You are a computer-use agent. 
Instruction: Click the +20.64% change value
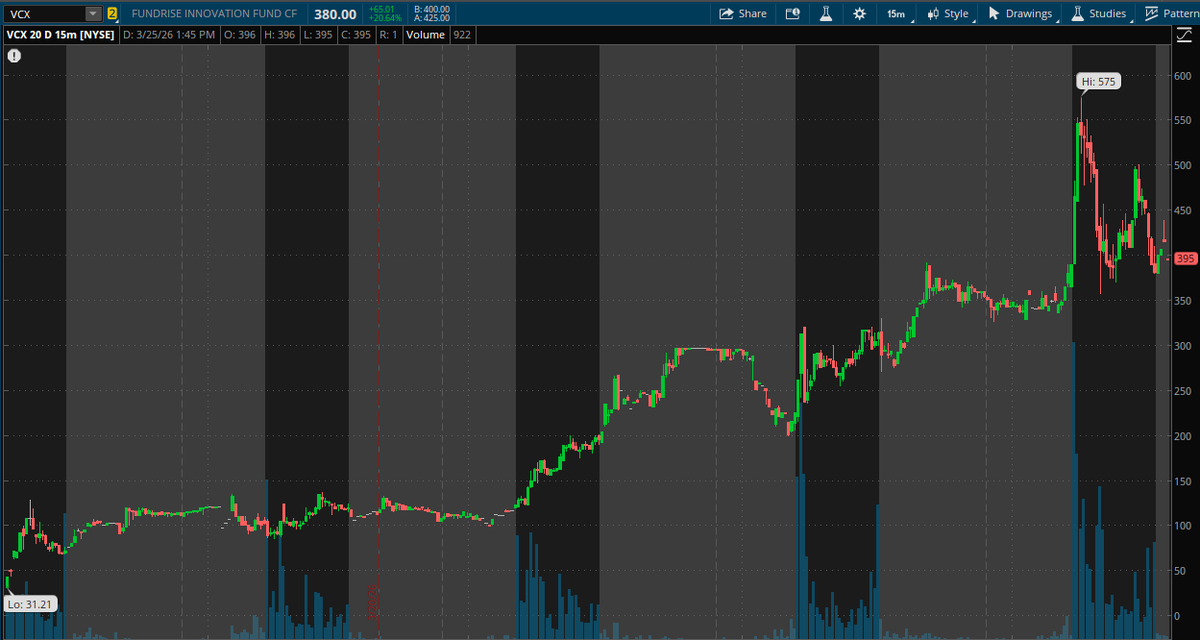[x=384, y=19]
